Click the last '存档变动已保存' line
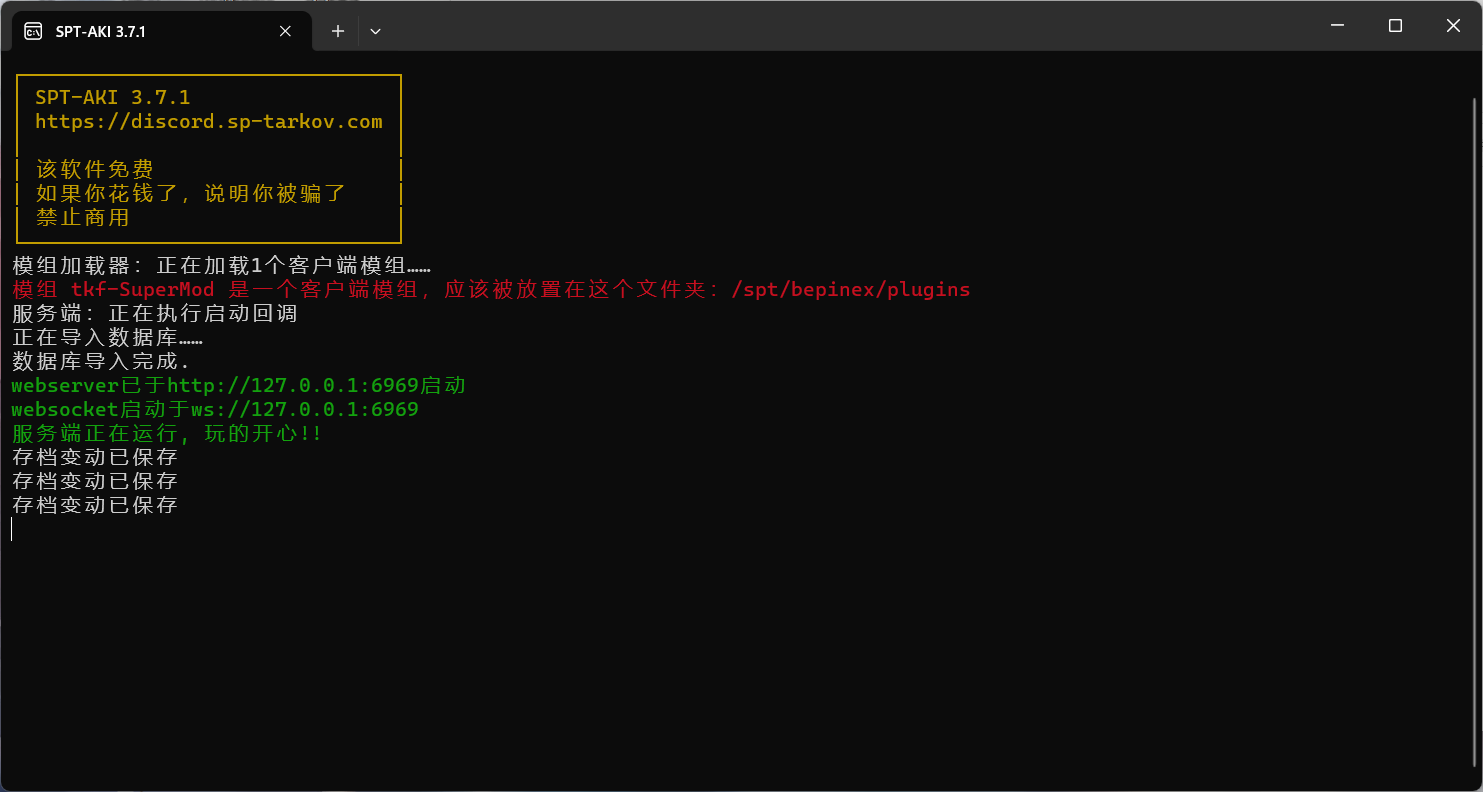 [x=95, y=506]
